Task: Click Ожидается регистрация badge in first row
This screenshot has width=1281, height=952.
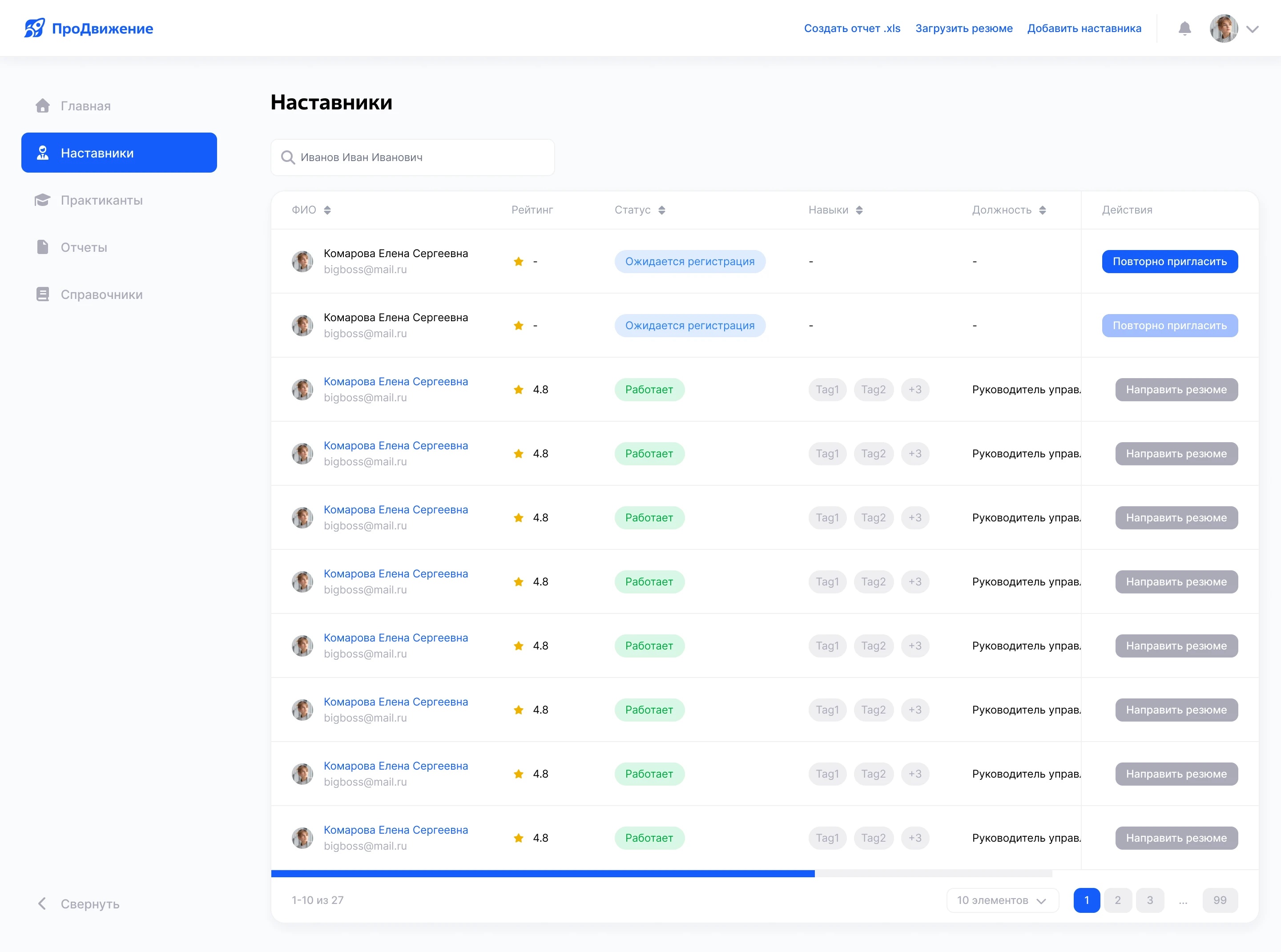Action: (x=690, y=262)
